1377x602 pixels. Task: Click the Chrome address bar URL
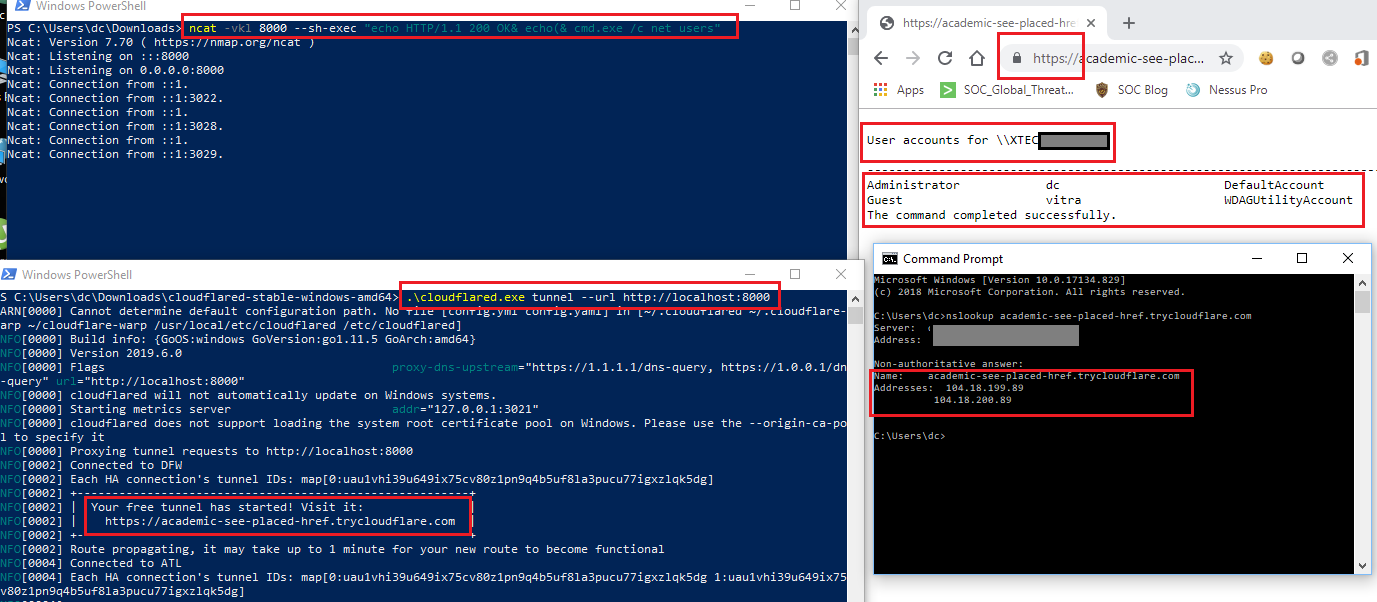coord(1118,58)
